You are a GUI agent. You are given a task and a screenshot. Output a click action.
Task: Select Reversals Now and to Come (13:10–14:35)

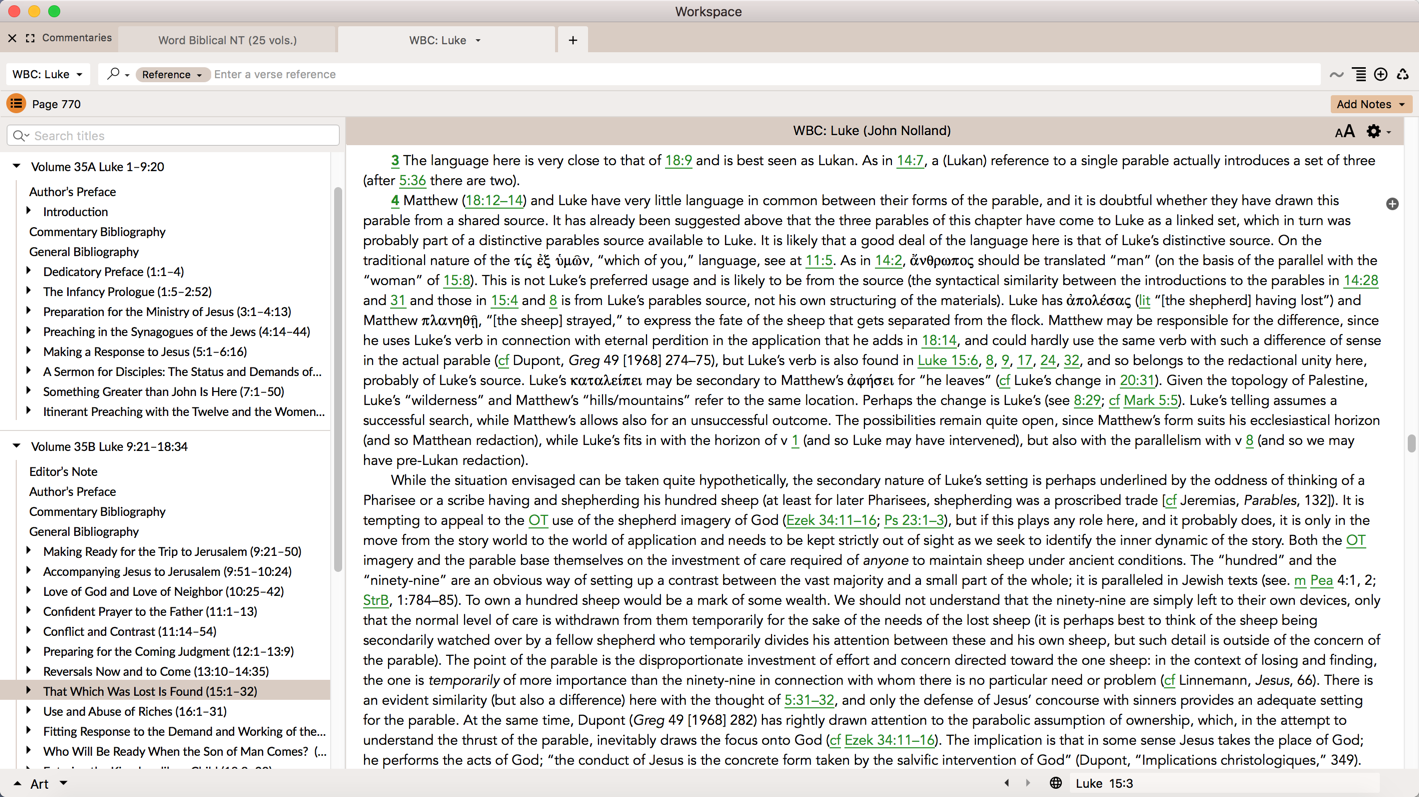156,672
